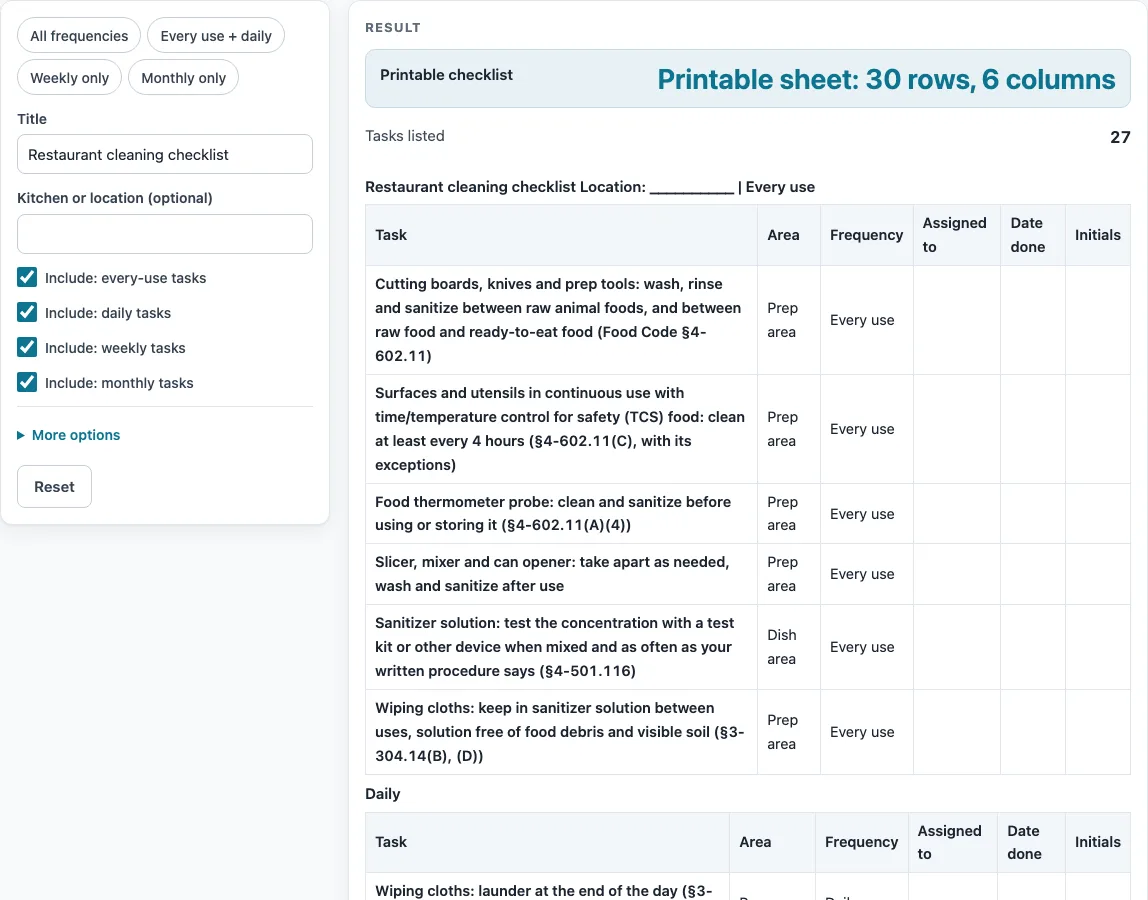Click the 'Tasks listed' label
1148x900 pixels.
405,136
